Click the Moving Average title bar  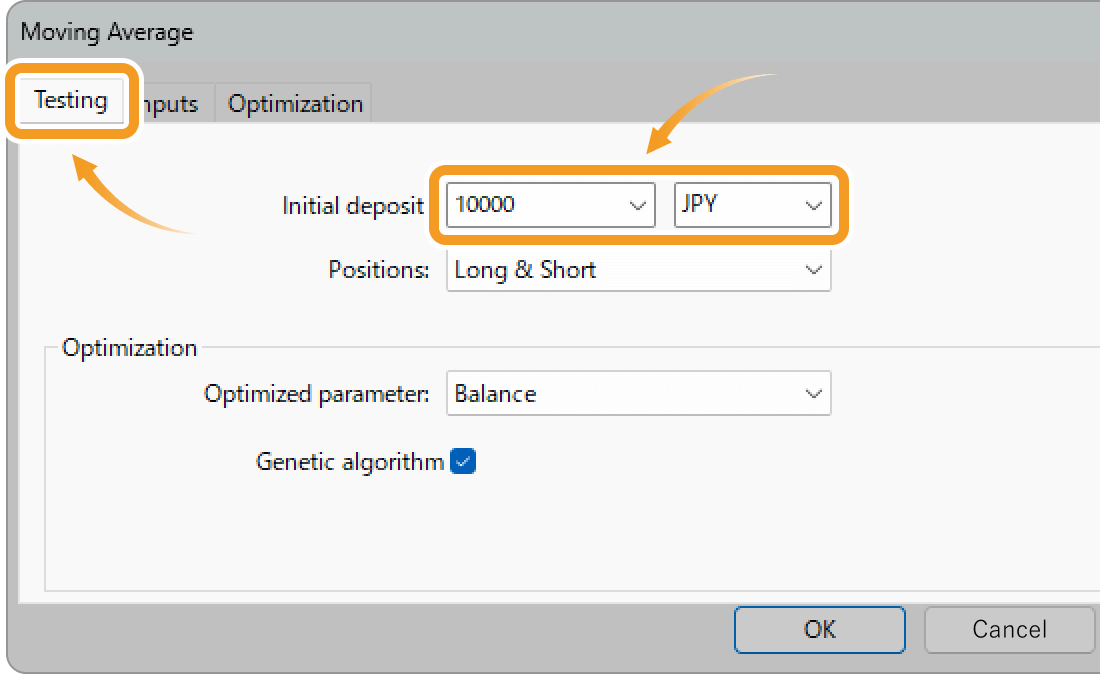(x=500, y=32)
